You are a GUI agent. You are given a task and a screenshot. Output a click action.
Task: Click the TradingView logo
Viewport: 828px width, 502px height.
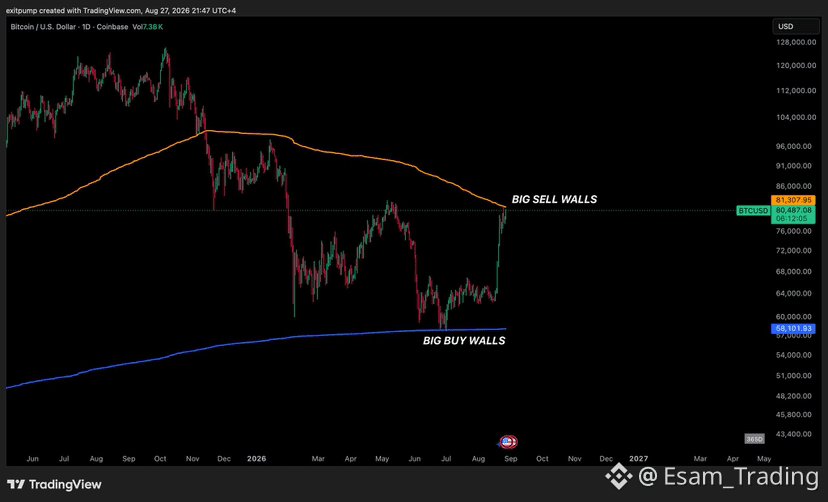(54, 484)
